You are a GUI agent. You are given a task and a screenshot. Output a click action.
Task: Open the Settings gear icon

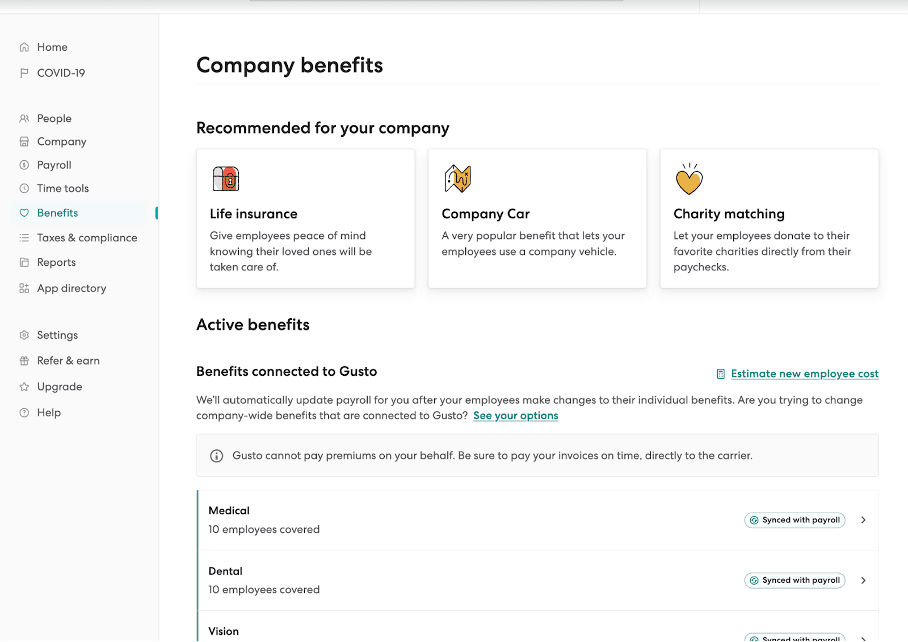(23, 335)
